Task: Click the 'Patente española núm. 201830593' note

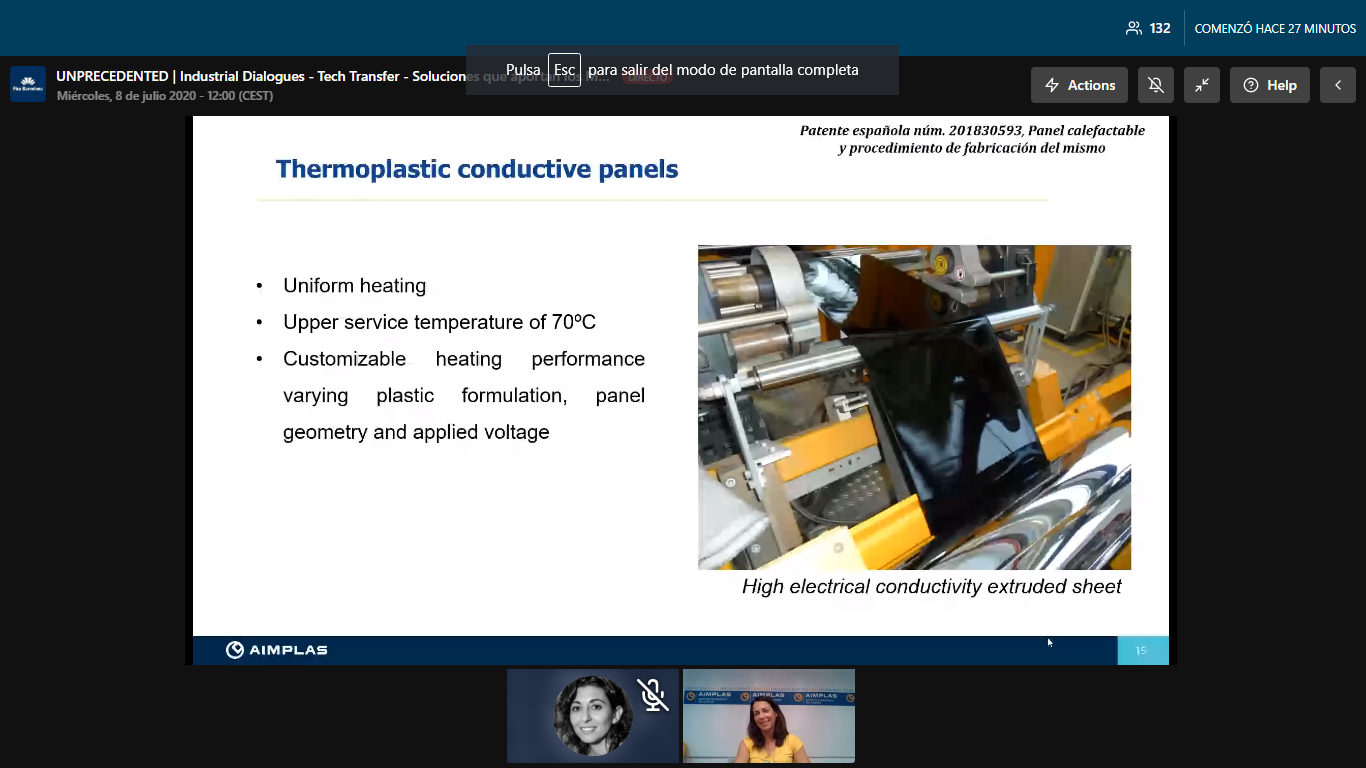Action: (x=972, y=139)
